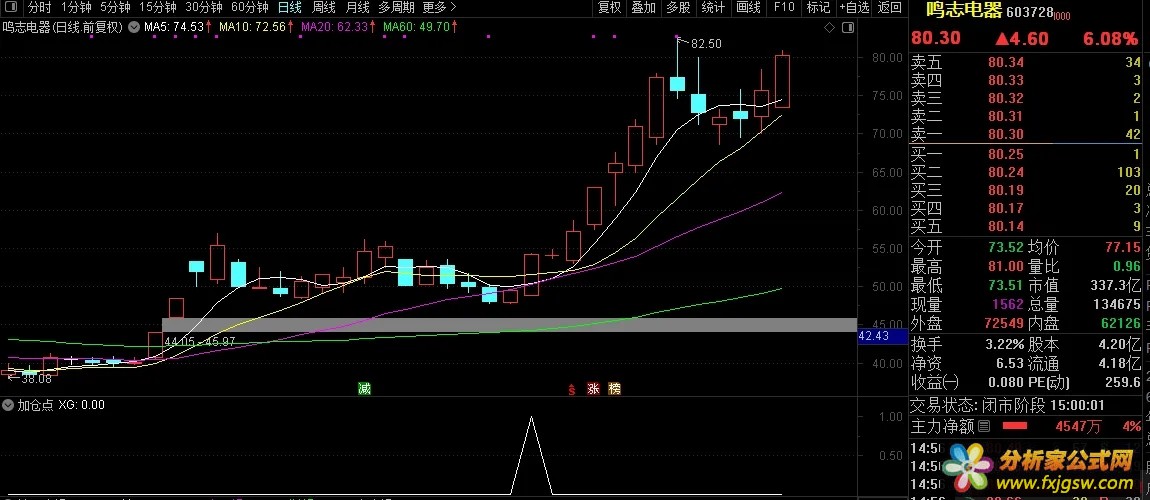Open the 多股 multi-stock view

pyautogui.click(x=678, y=8)
